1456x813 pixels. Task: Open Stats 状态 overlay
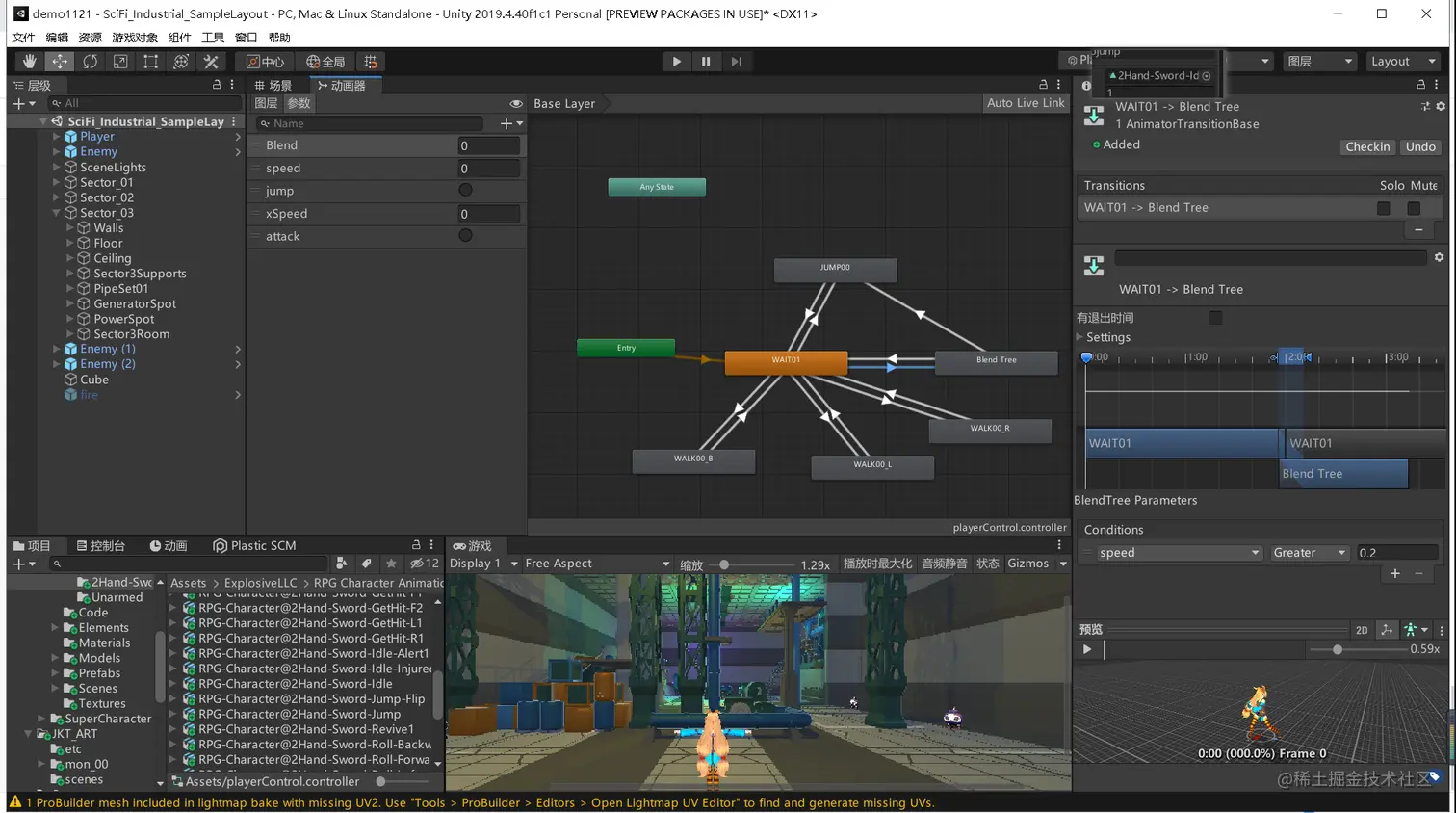point(988,564)
